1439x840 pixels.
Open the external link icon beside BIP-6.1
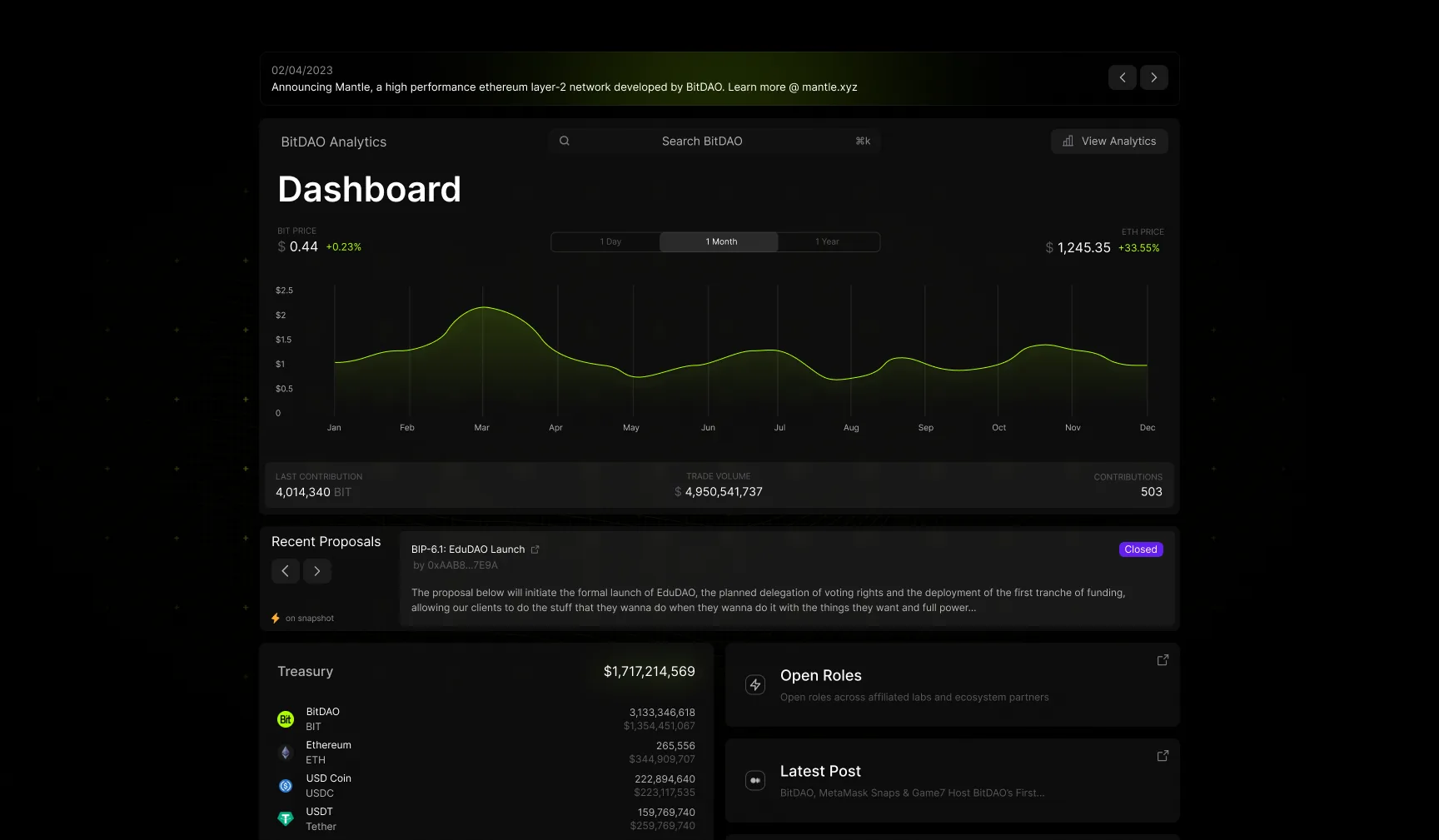click(x=535, y=549)
